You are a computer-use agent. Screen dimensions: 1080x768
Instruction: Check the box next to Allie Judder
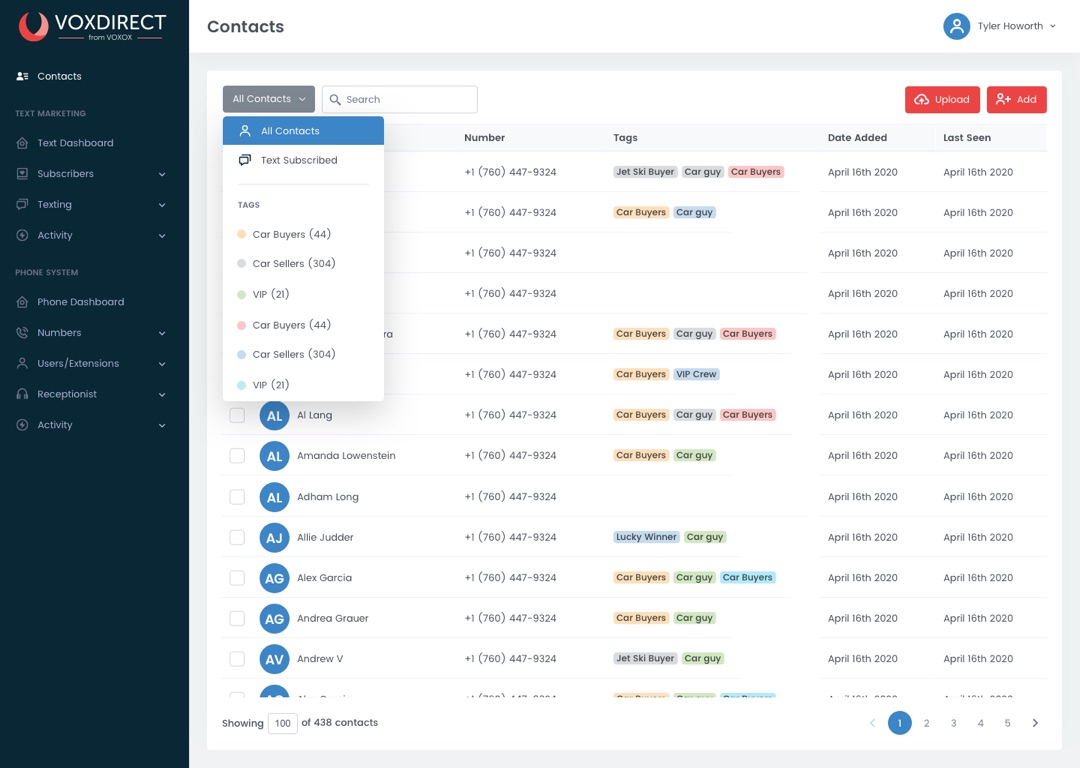[237, 537]
